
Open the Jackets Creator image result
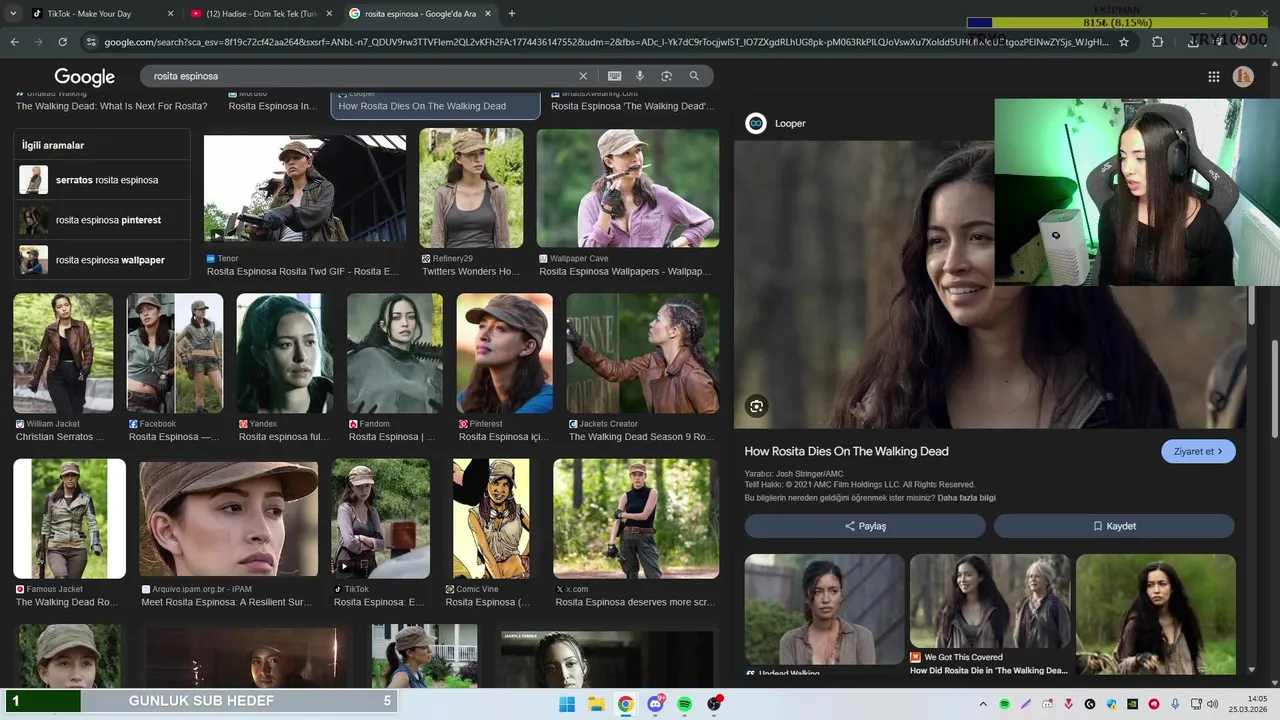tap(643, 353)
